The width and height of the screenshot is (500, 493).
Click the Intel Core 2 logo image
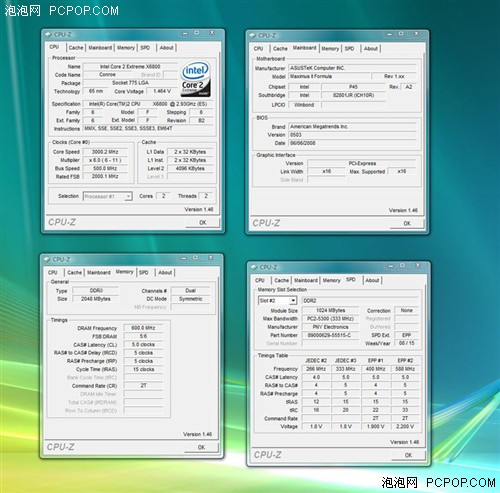[x=196, y=78]
